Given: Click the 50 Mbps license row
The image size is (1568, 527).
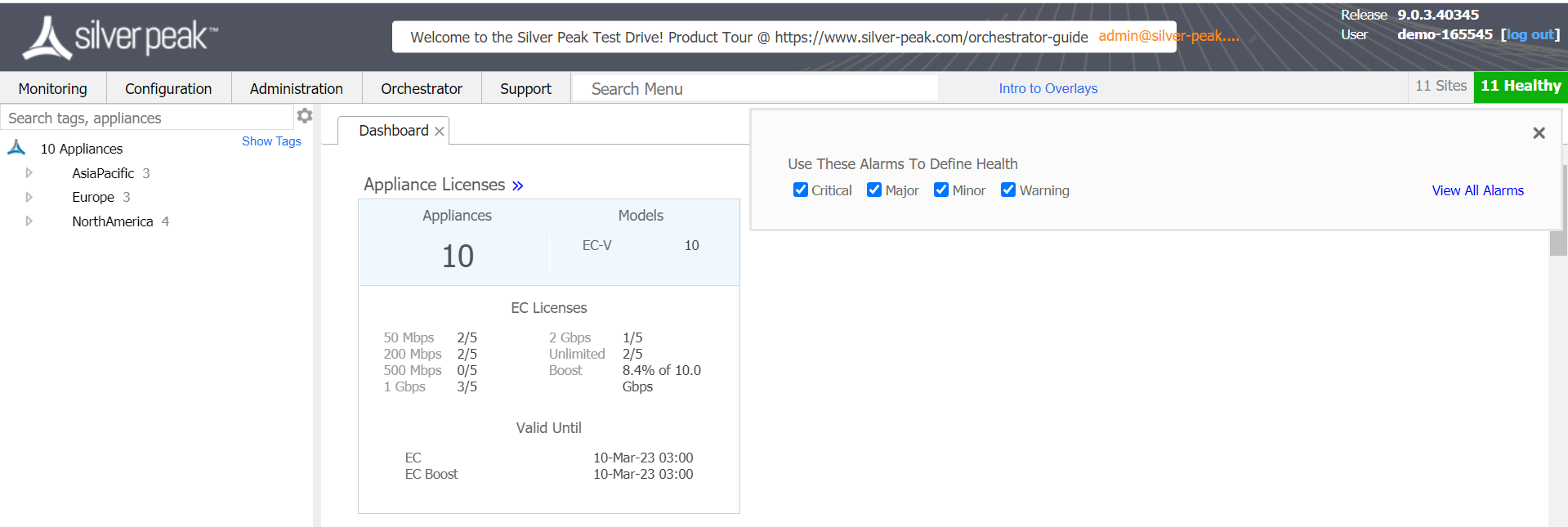Looking at the screenshot, I should [431, 337].
